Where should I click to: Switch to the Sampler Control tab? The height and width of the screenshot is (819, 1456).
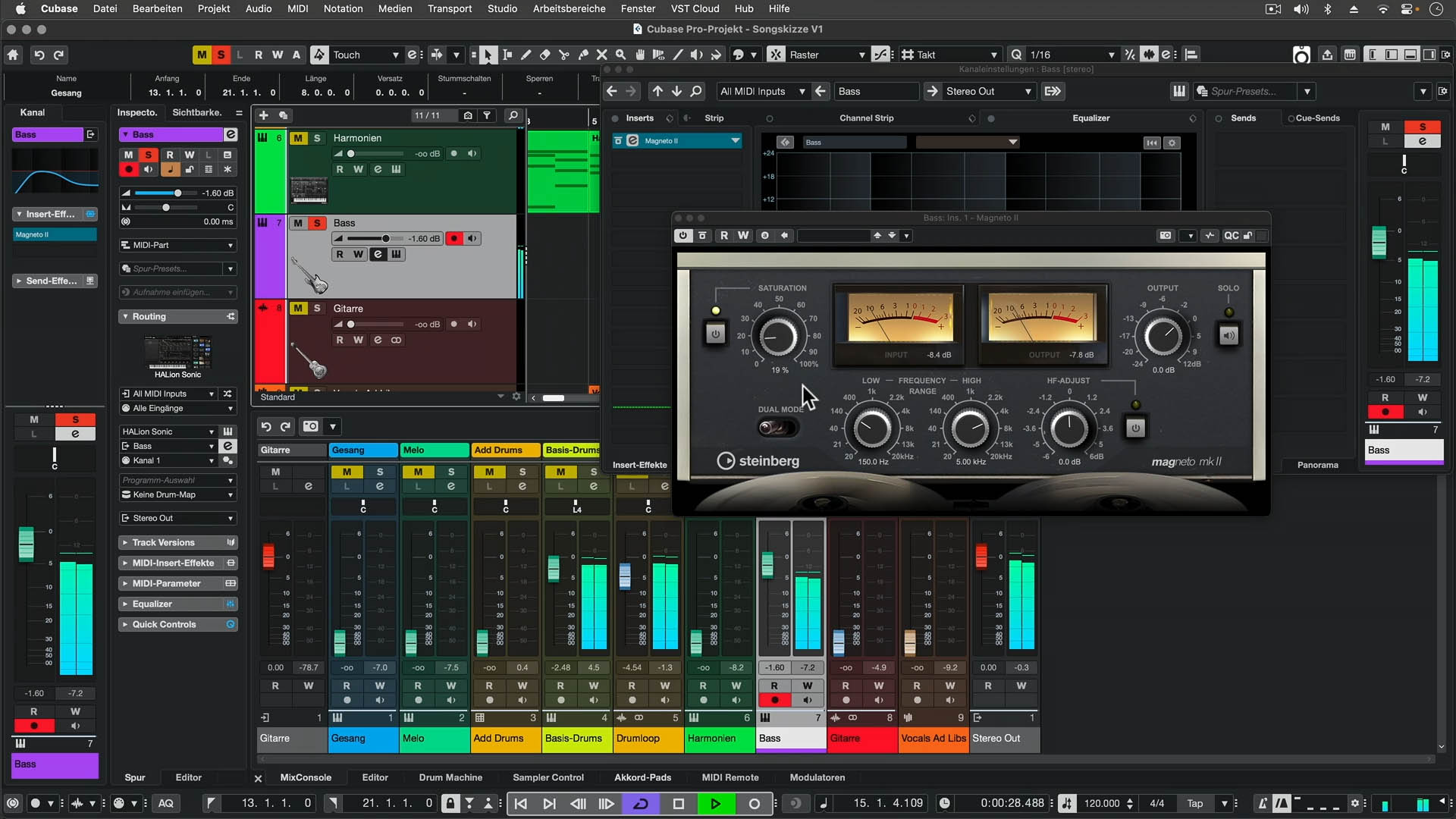[x=548, y=777]
